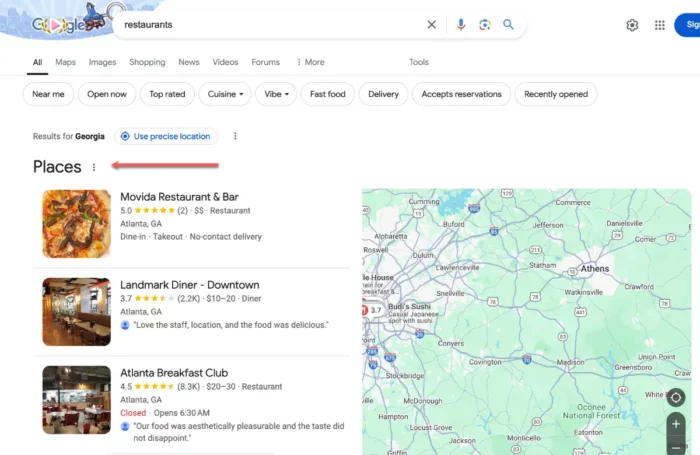The width and height of the screenshot is (700, 455).
Task: Zoom in on the map with plus
Action: (x=676, y=424)
